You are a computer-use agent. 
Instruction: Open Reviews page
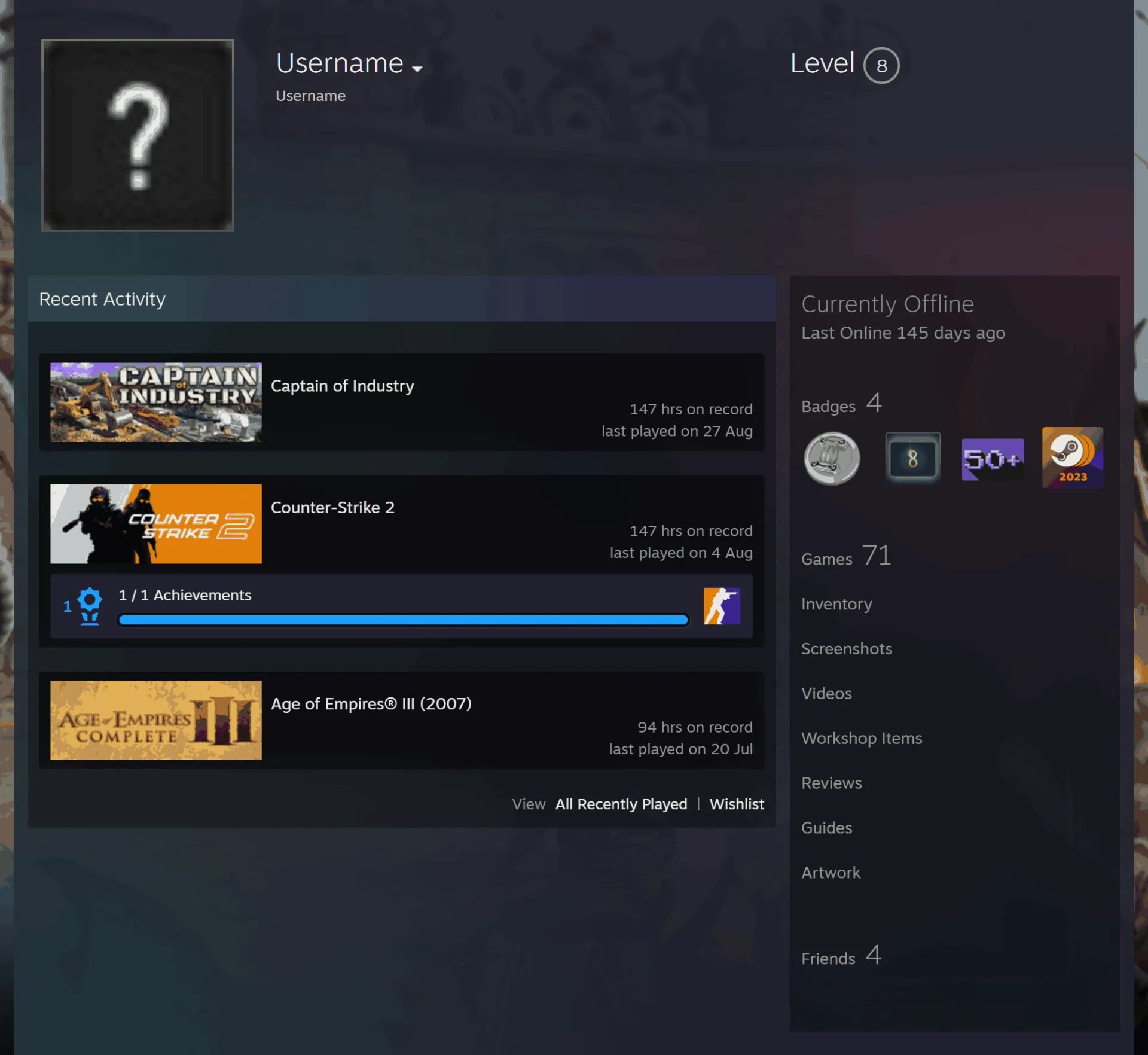832,783
